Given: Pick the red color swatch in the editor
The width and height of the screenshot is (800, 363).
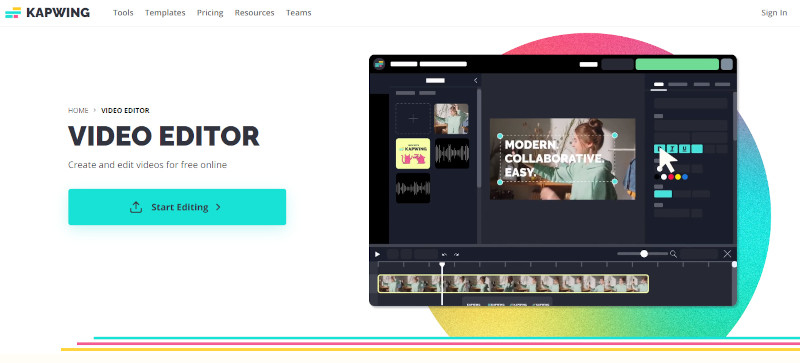Looking at the screenshot, I should (x=671, y=177).
